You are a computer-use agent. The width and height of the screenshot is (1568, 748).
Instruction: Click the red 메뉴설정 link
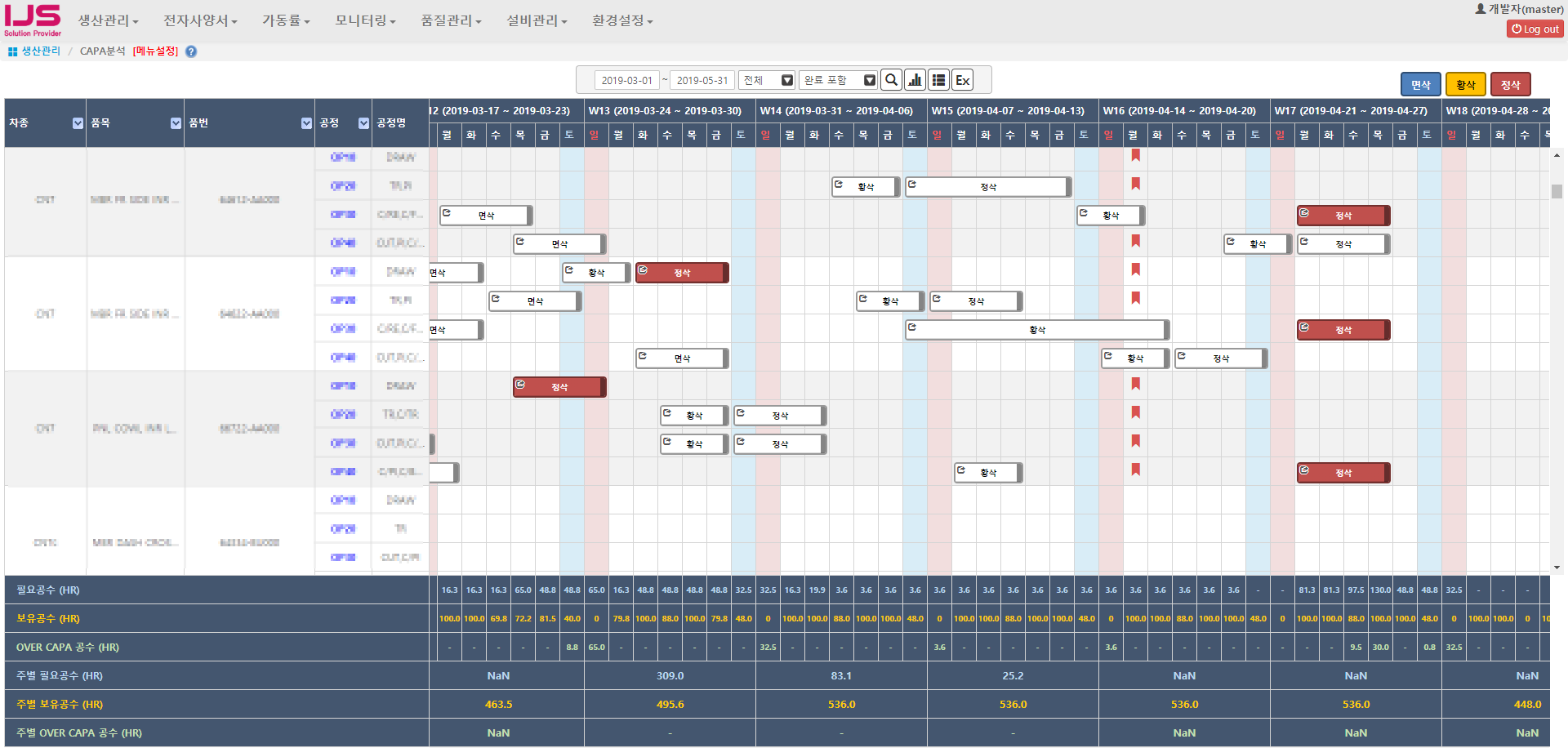click(x=155, y=51)
